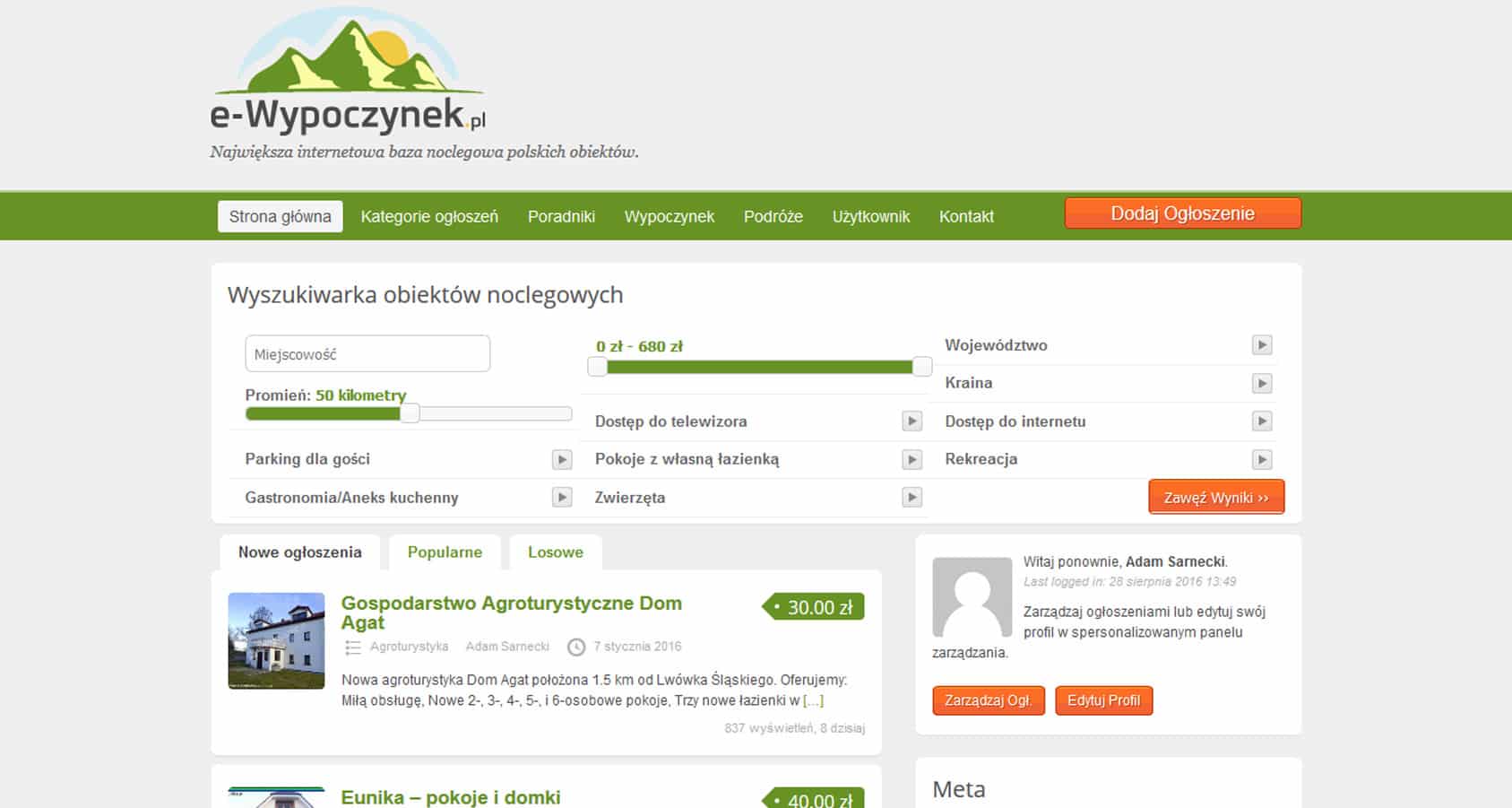
Task: Expand the Zwierzęta filter
Action: pos(912,497)
